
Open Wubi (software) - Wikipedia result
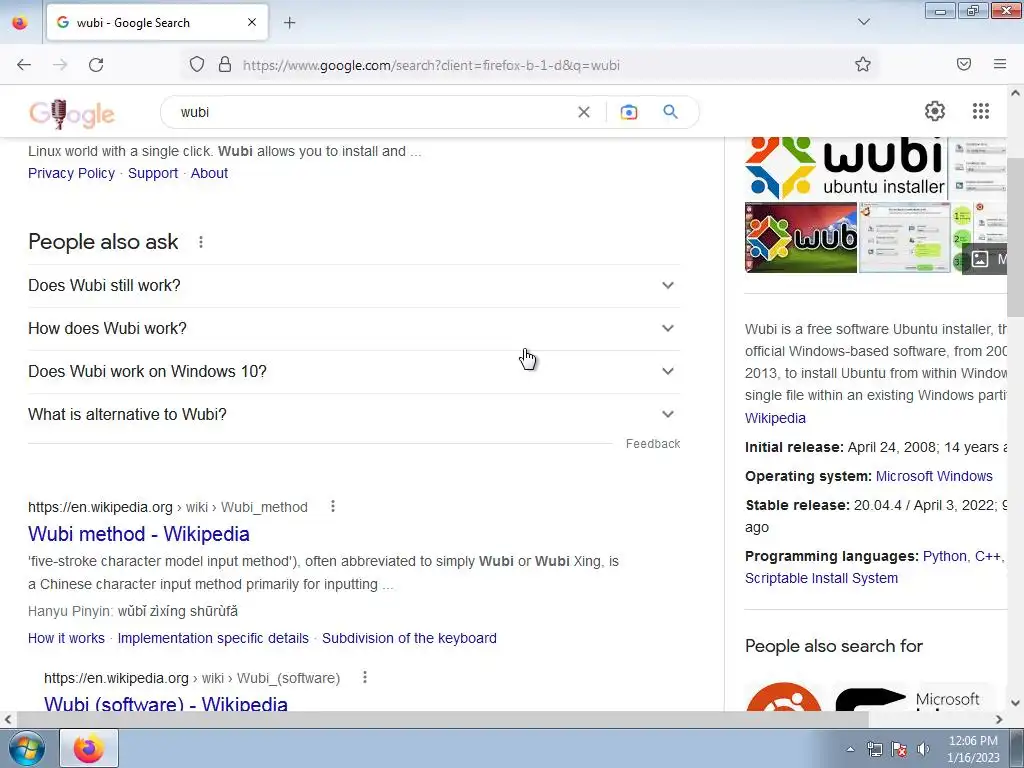(x=166, y=703)
